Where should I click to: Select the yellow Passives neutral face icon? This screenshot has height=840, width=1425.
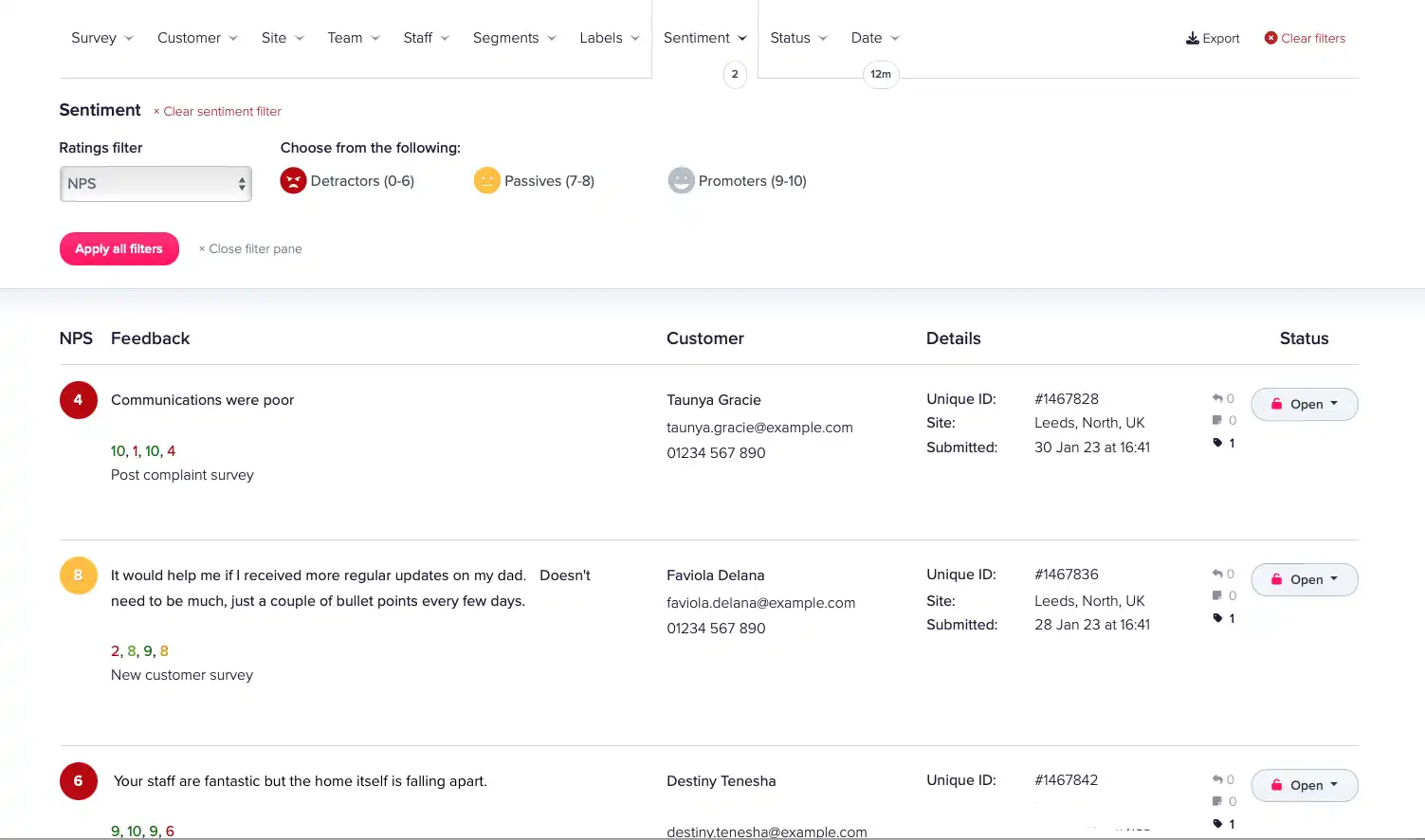tap(486, 180)
